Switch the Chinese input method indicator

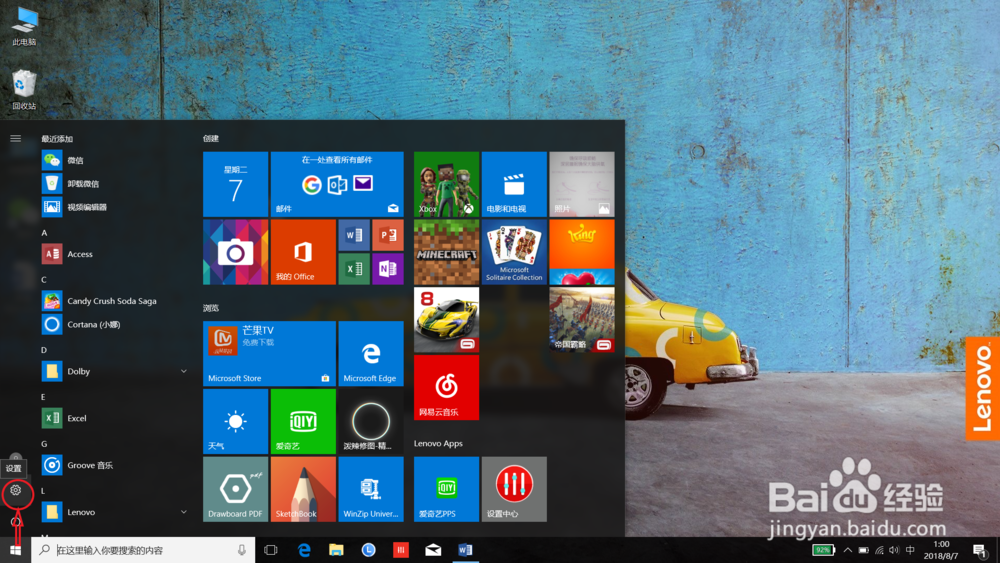click(x=910, y=550)
